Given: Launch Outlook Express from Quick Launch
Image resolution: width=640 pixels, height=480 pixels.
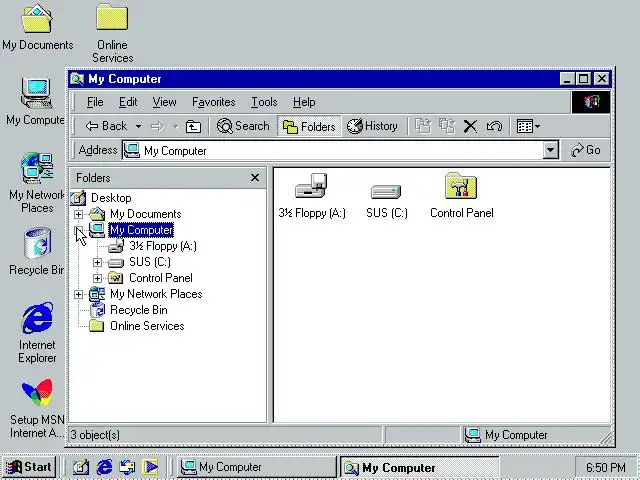Looking at the screenshot, I should [127, 467].
